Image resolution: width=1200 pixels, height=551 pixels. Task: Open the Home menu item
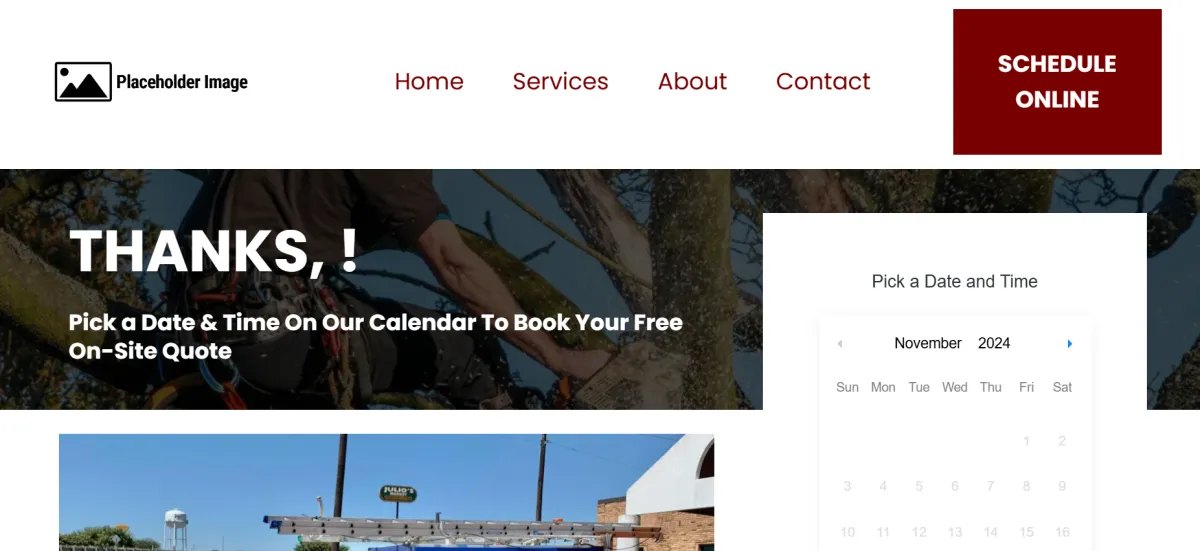(x=429, y=81)
